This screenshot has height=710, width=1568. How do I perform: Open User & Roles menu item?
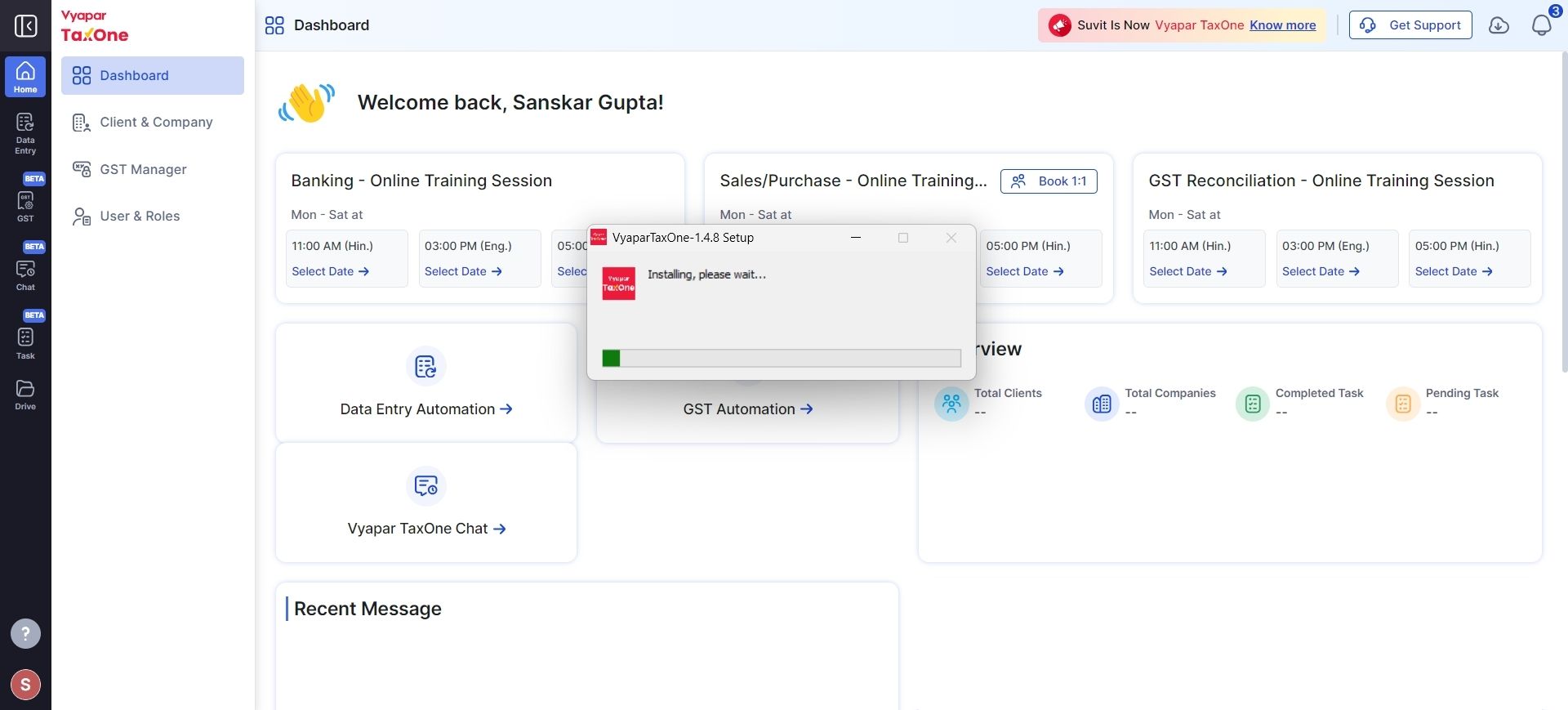(153, 216)
